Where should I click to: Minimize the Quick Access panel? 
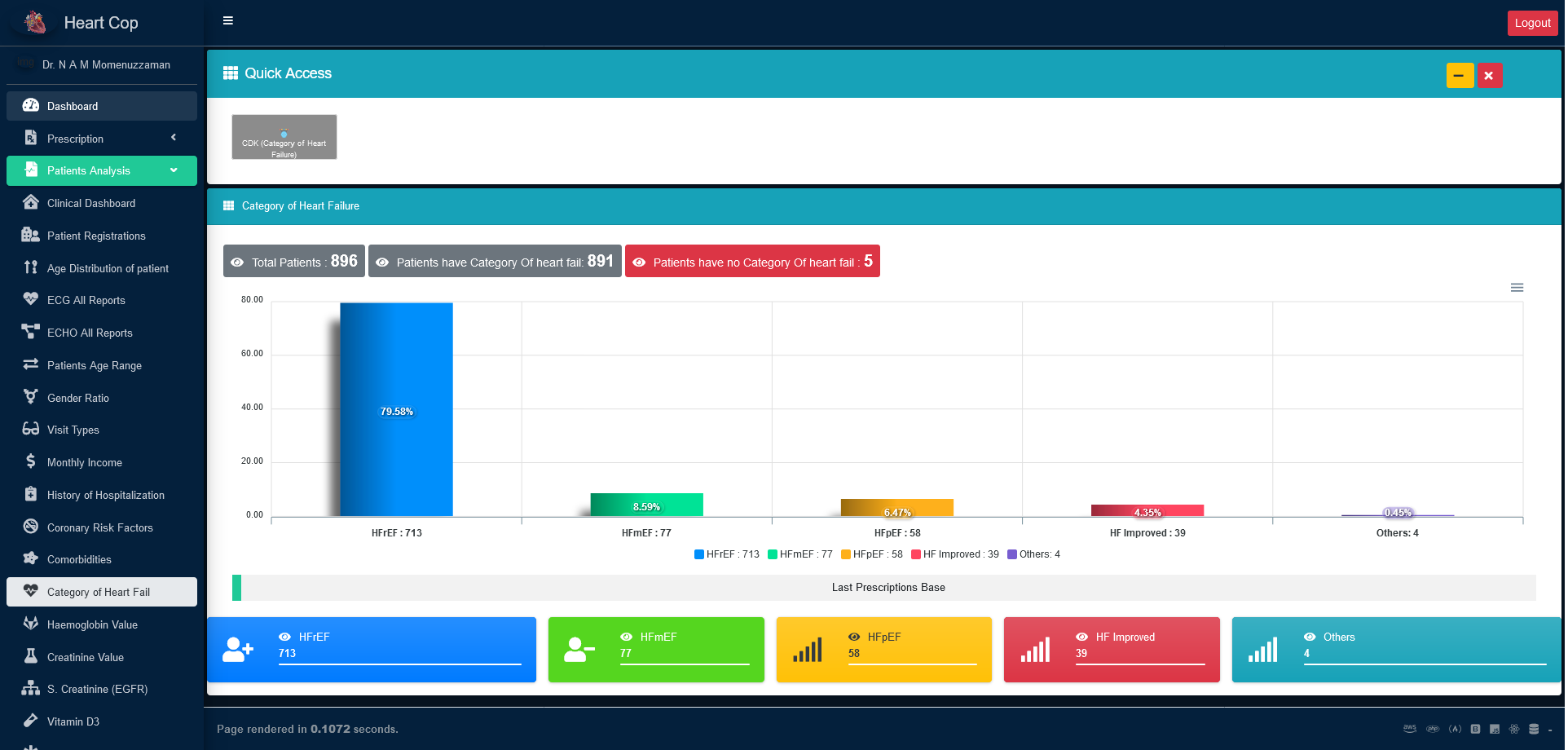tap(1460, 76)
